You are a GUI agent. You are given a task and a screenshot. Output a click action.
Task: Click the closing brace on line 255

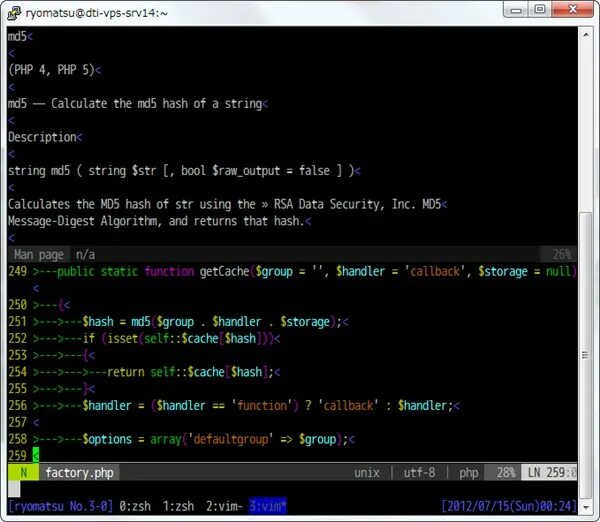pos(85,389)
